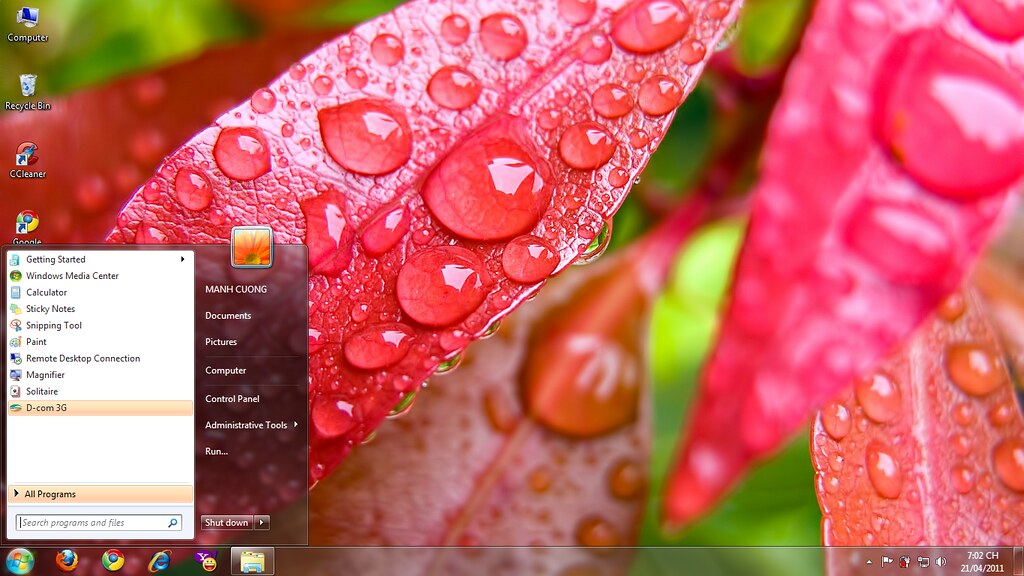The height and width of the screenshot is (576, 1024).
Task: Click the volume speaker tray icon
Action: pyautogui.click(x=940, y=562)
